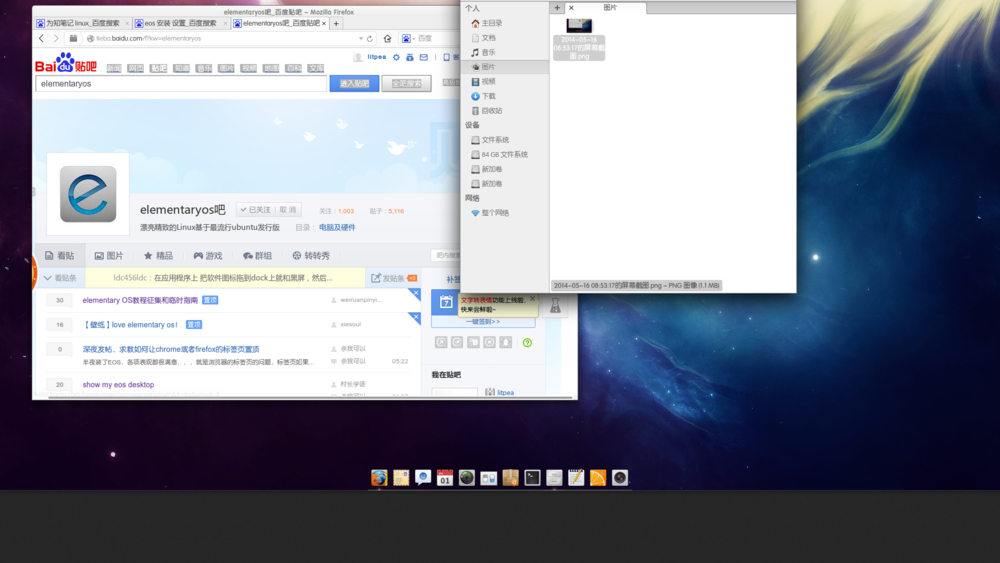Select the 精品 forum tab

coord(158,256)
